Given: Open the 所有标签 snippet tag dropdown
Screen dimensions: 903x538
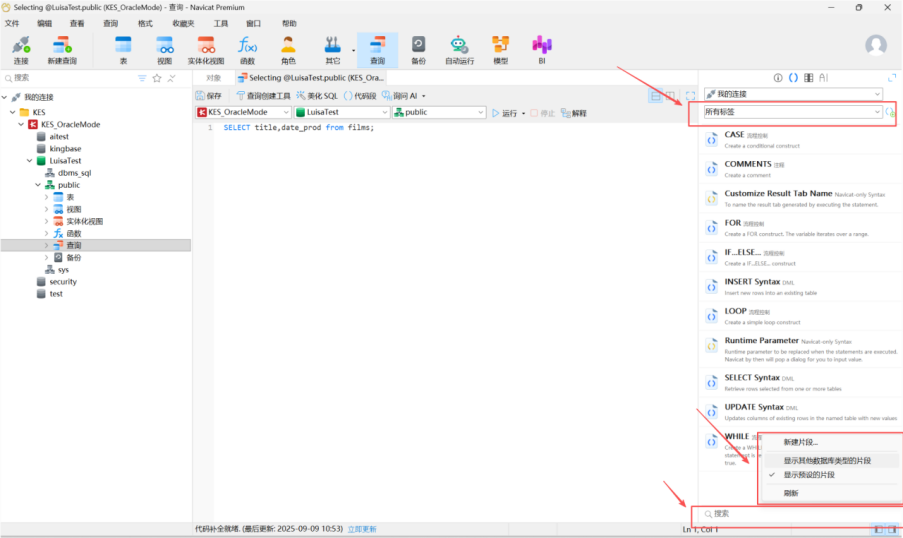Looking at the screenshot, I should pyautogui.click(x=792, y=112).
